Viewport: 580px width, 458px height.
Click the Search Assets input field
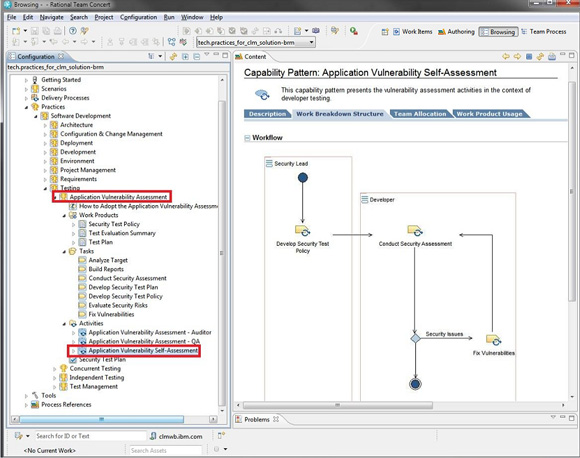[x=165, y=450]
